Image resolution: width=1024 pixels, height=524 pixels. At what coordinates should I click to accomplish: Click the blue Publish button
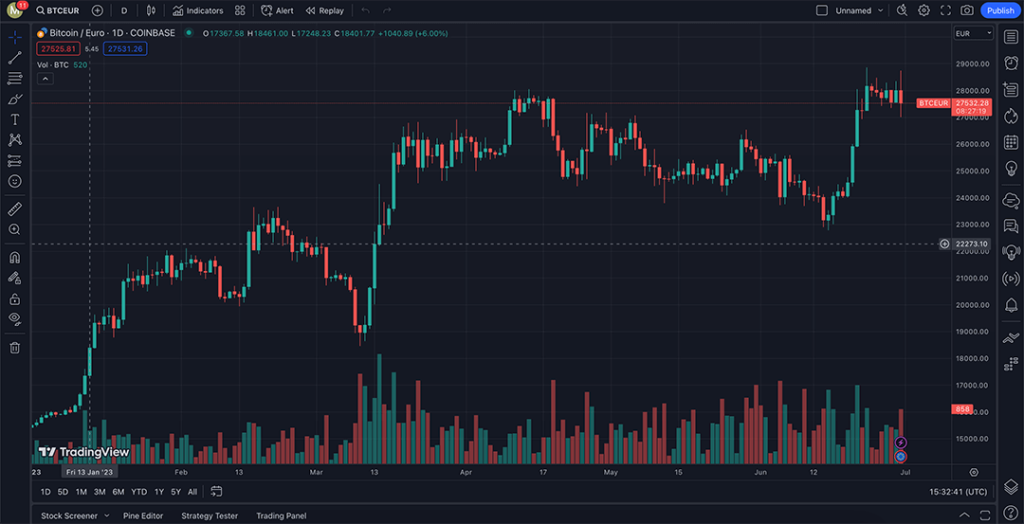(999, 10)
